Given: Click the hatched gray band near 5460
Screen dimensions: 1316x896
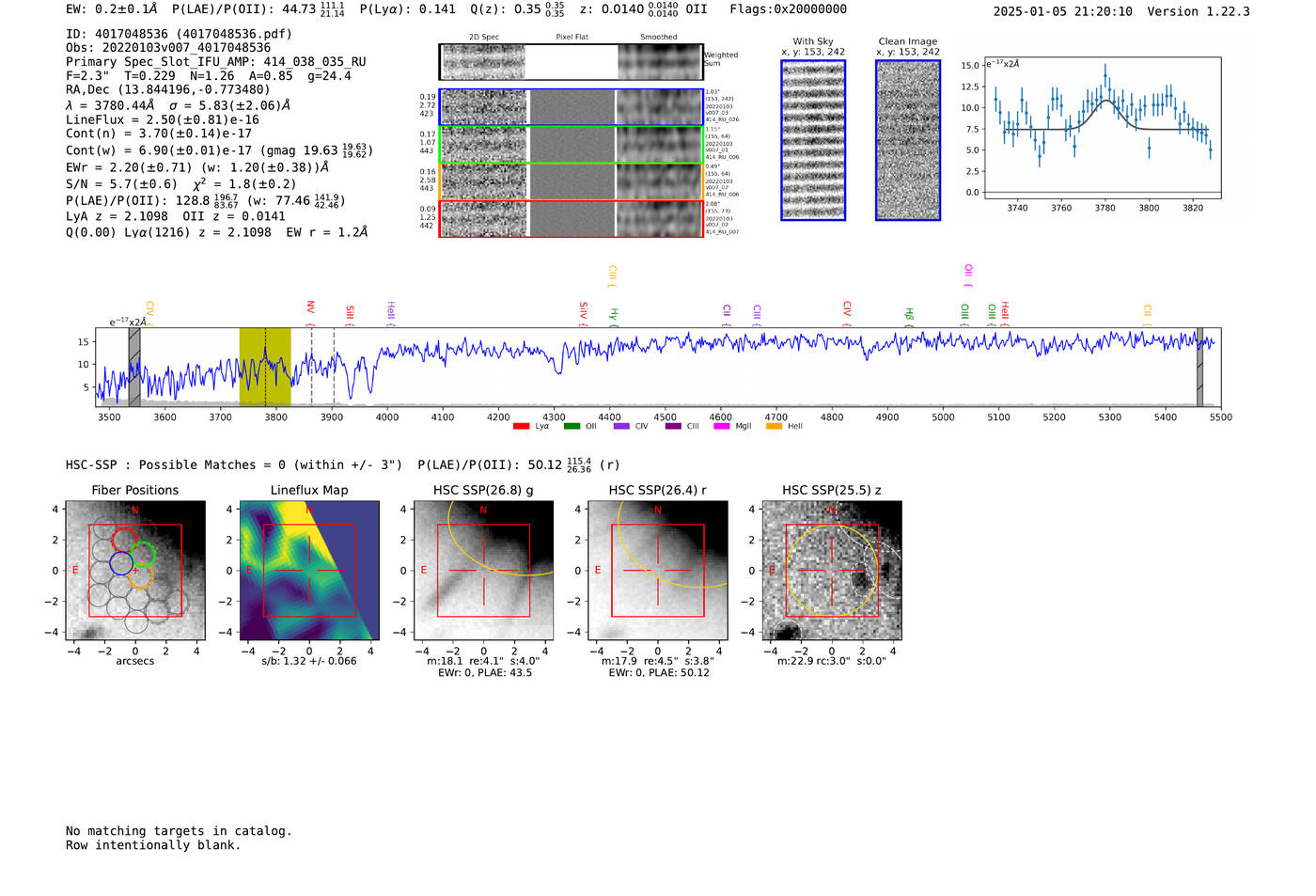Looking at the screenshot, I should coord(1199,367).
